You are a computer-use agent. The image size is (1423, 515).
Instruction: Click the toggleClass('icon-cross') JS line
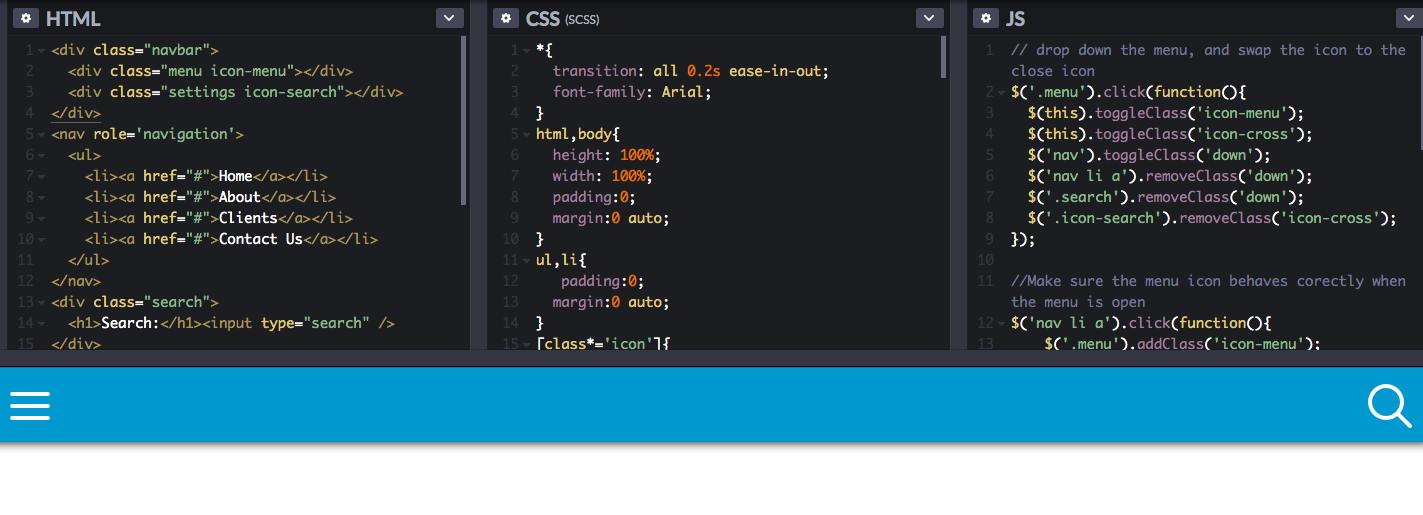click(1170, 134)
